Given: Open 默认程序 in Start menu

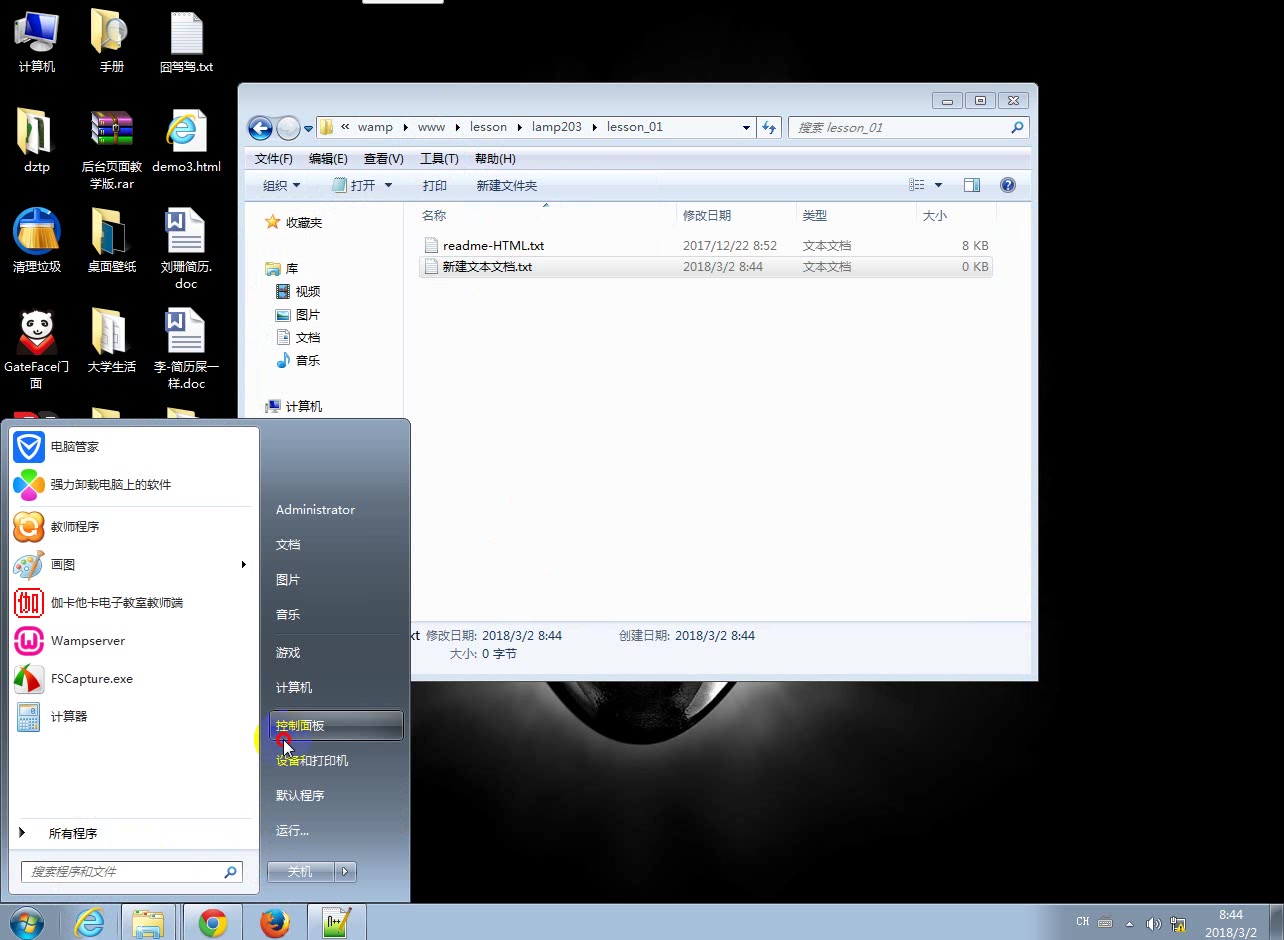Looking at the screenshot, I should [336, 796].
